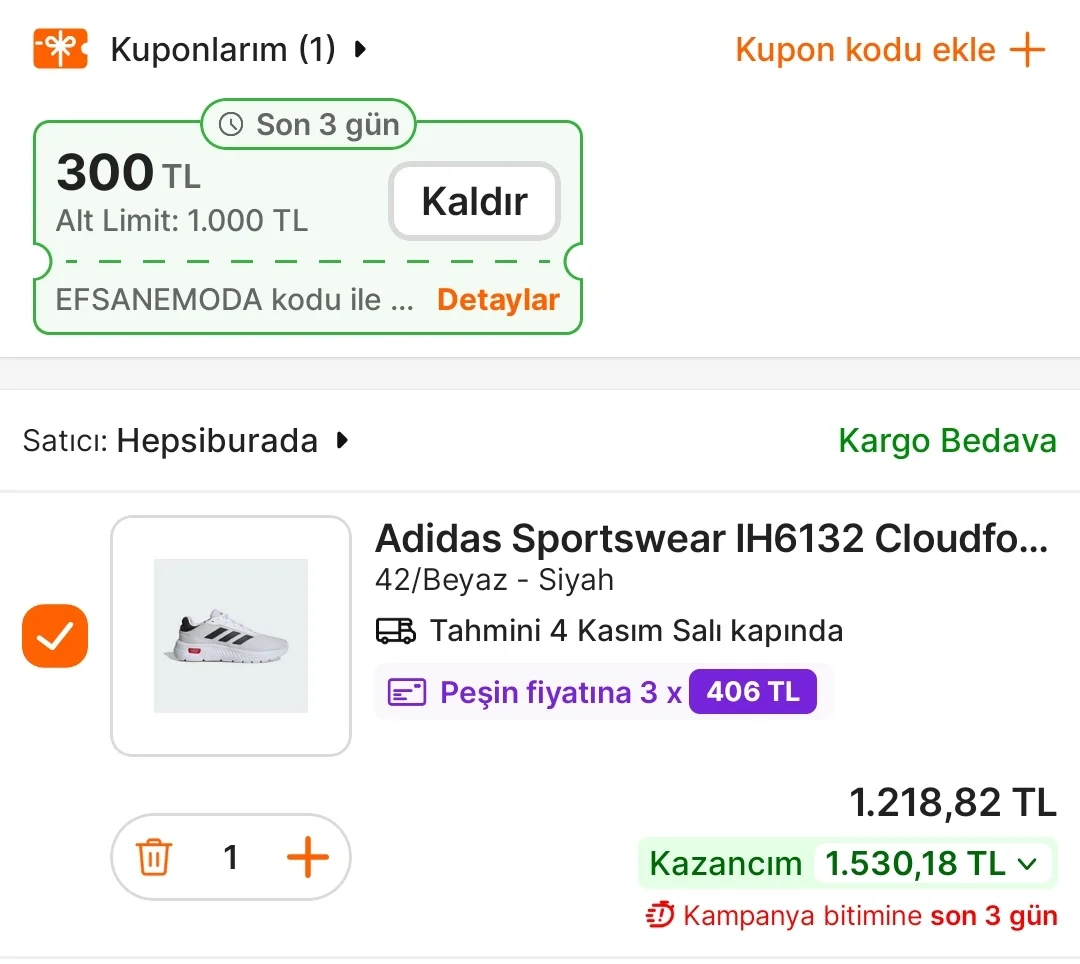Screen dimensions: 1080x964
Task: Open the Hepsiburada seller arrow
Action: (343, 440)
